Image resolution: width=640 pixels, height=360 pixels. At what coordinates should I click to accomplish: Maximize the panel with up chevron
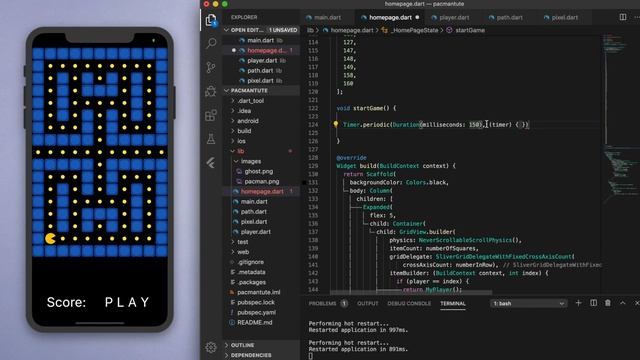(622, 303)
